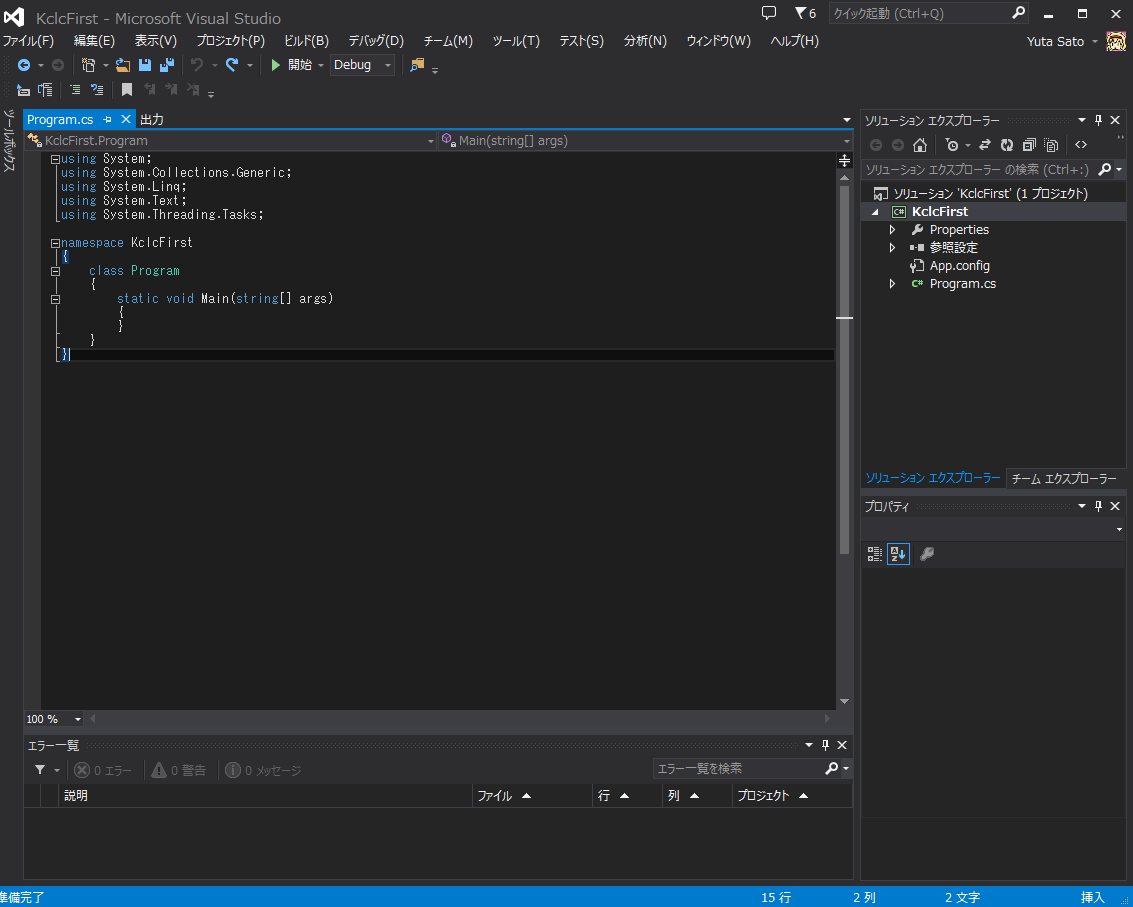
Task: Toggle auto-hide pin on エラー一覧 panel
Action: [x=825, y=745]
